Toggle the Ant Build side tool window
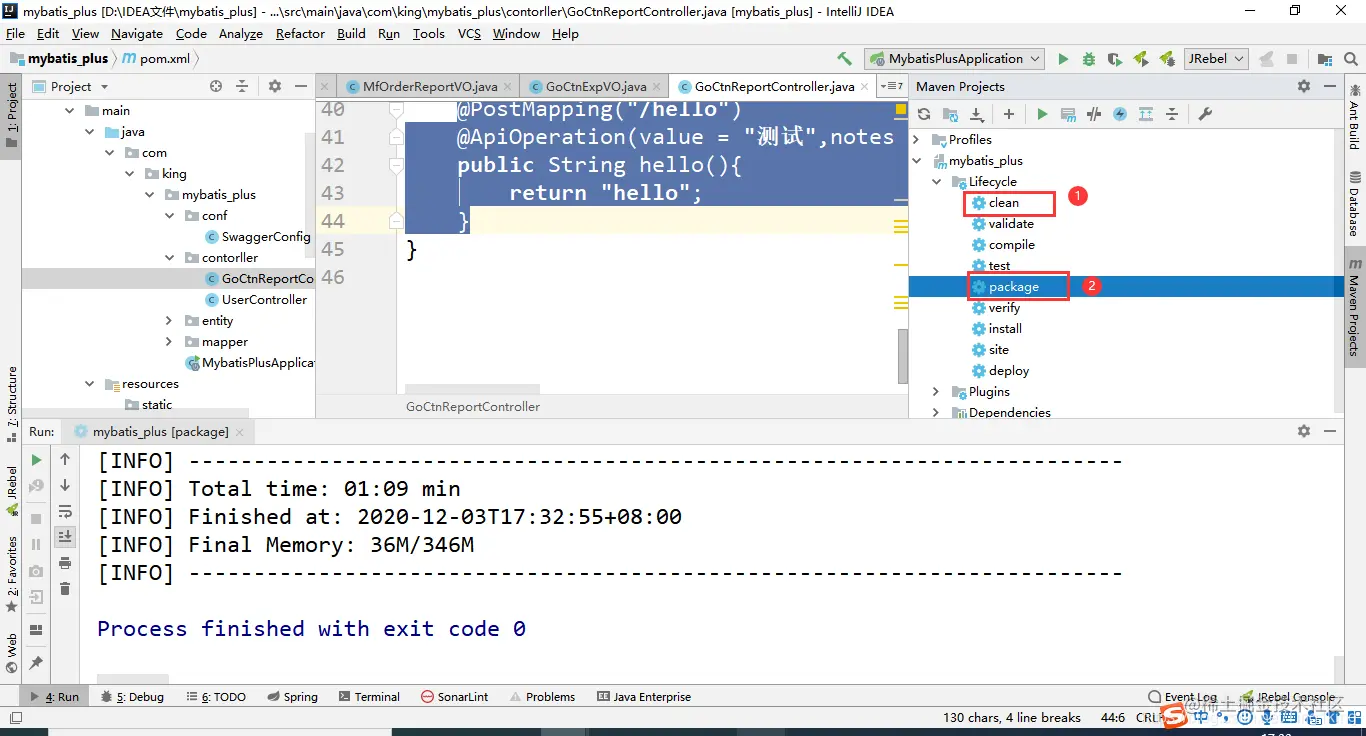Screen dimensions: 1366x736 [x=1355, y=115]
